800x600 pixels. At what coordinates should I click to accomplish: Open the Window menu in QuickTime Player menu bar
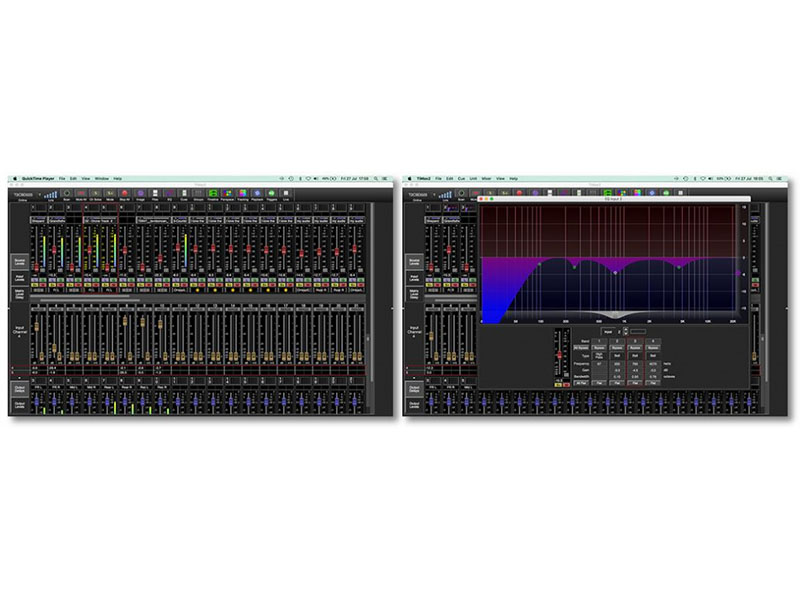coord(101,178)
